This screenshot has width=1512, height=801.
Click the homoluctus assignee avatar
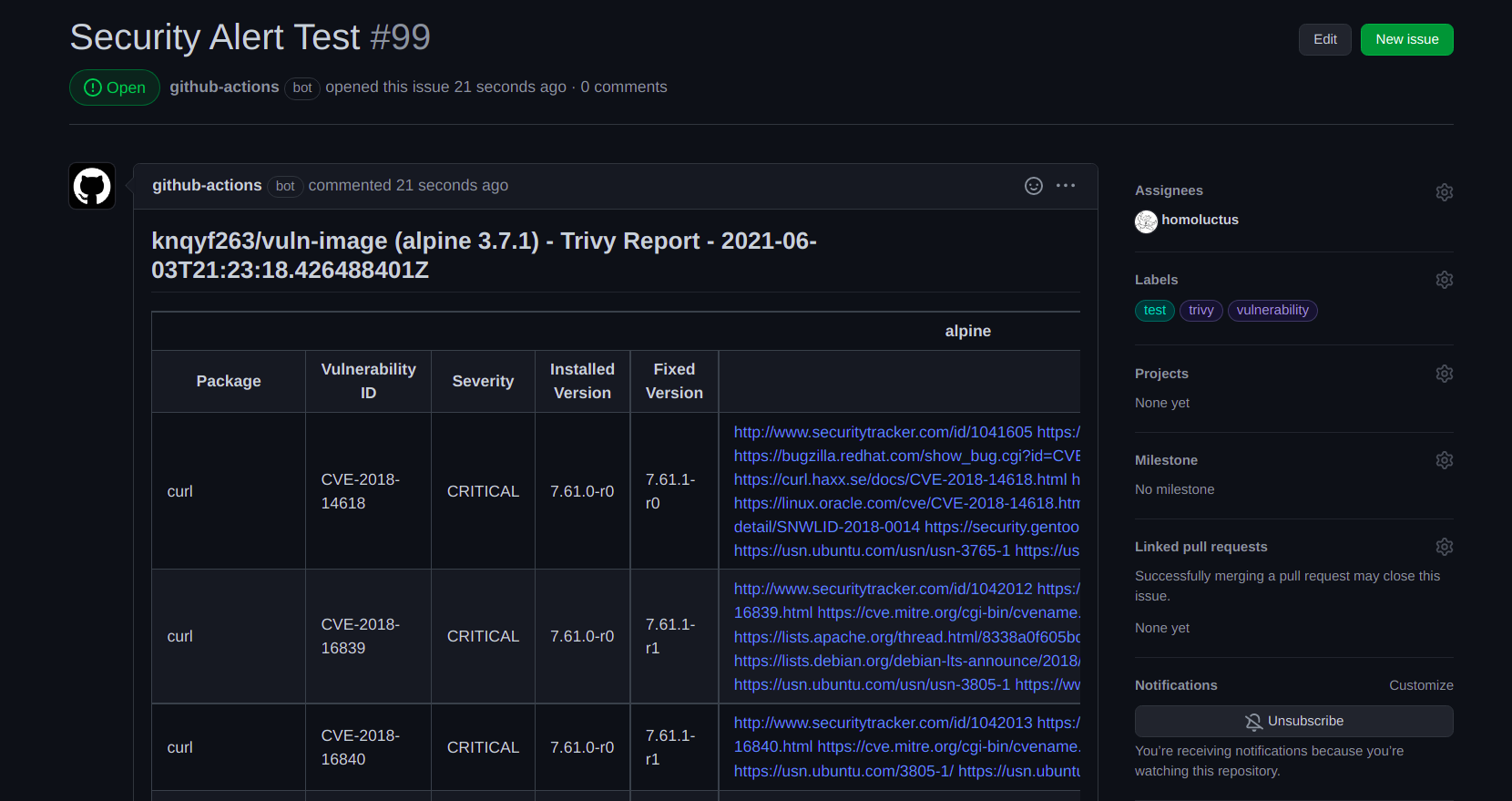point(1146,221)
